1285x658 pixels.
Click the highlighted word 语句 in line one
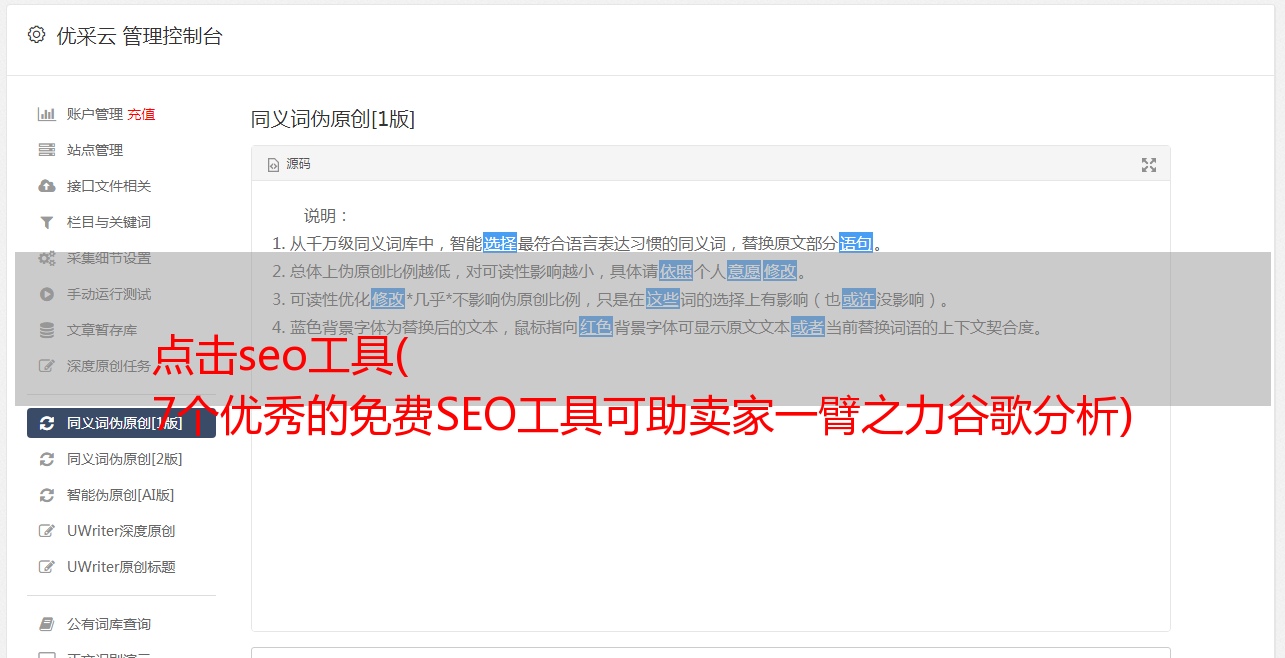(856, 243)
